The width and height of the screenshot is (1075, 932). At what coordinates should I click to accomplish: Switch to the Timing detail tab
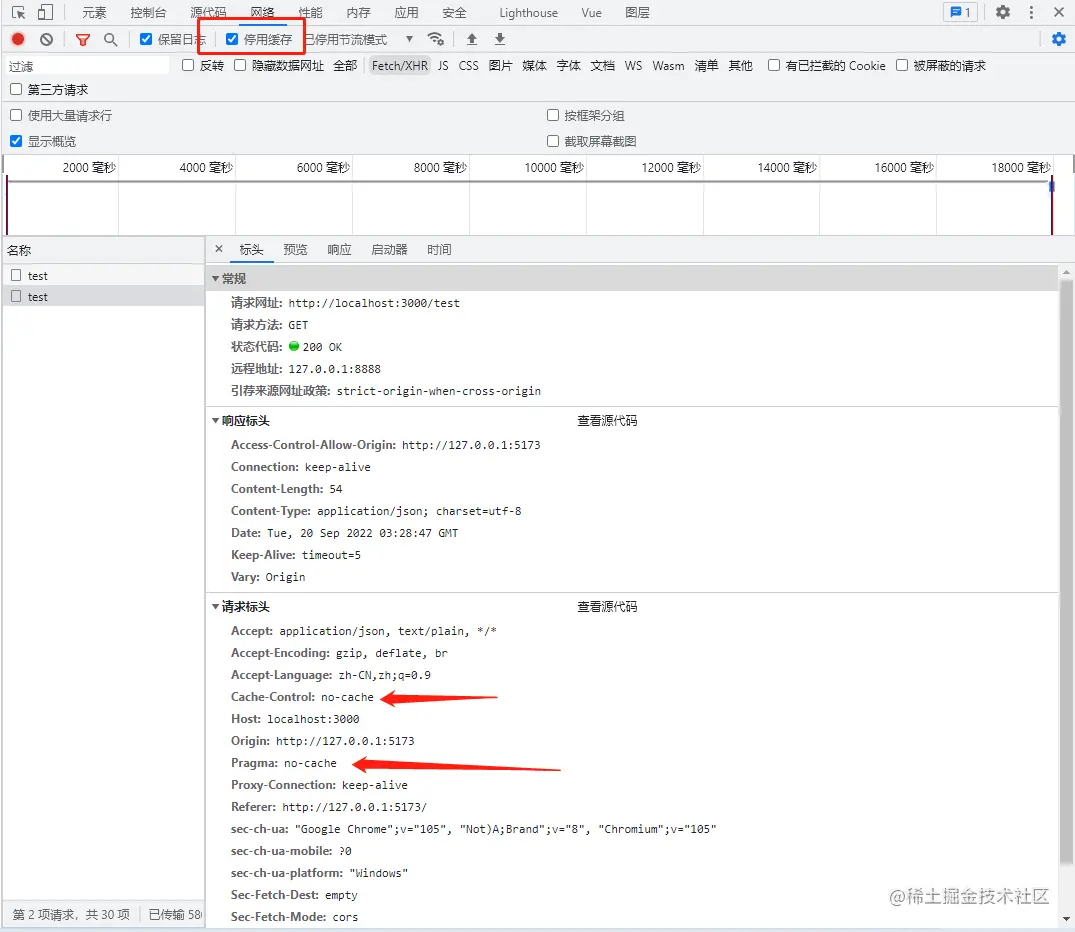click(439, 250)
